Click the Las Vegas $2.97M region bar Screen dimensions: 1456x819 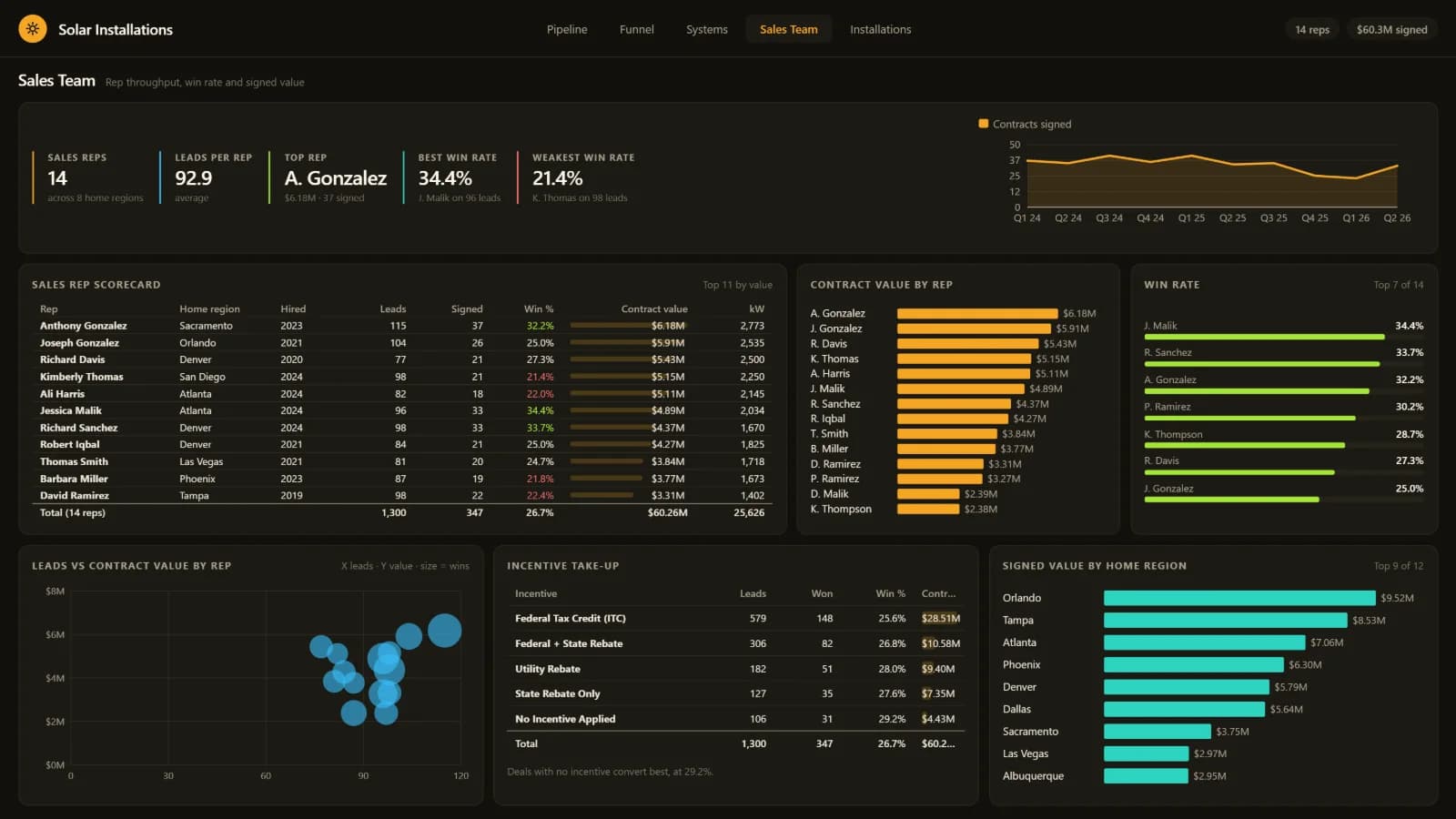1147,753
